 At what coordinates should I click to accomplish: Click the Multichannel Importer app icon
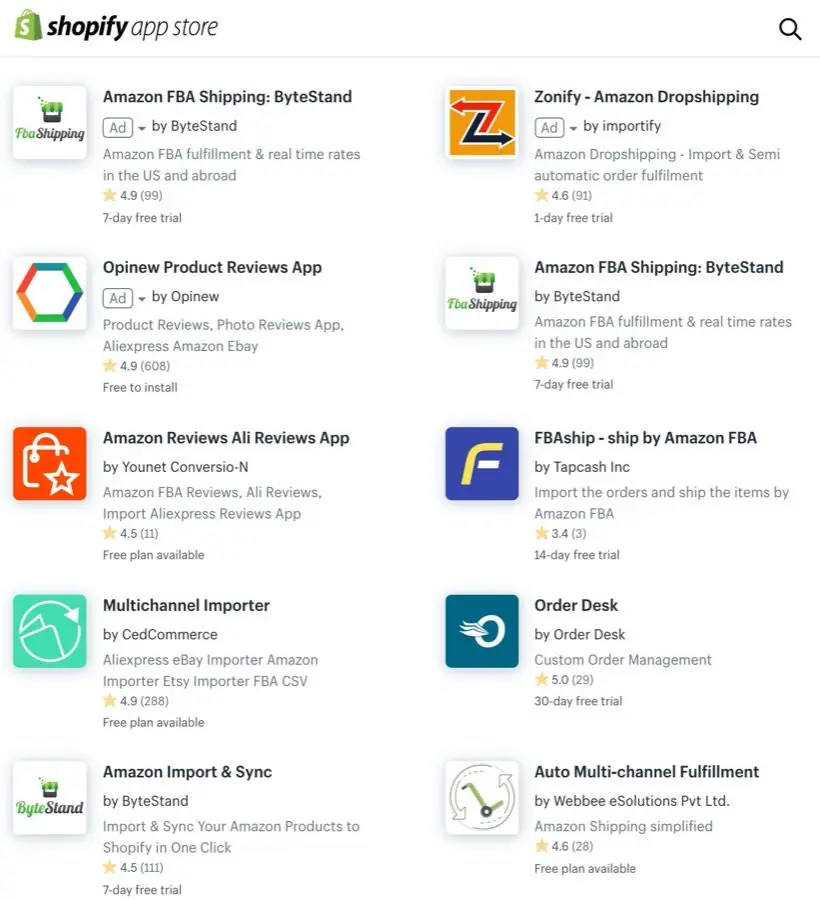coord(50,631)
